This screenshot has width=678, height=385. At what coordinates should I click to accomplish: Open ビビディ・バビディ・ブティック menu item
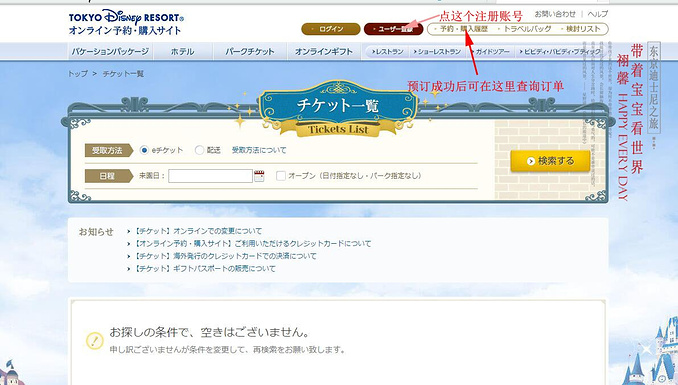pyautogui.click(x=560, y=51)
